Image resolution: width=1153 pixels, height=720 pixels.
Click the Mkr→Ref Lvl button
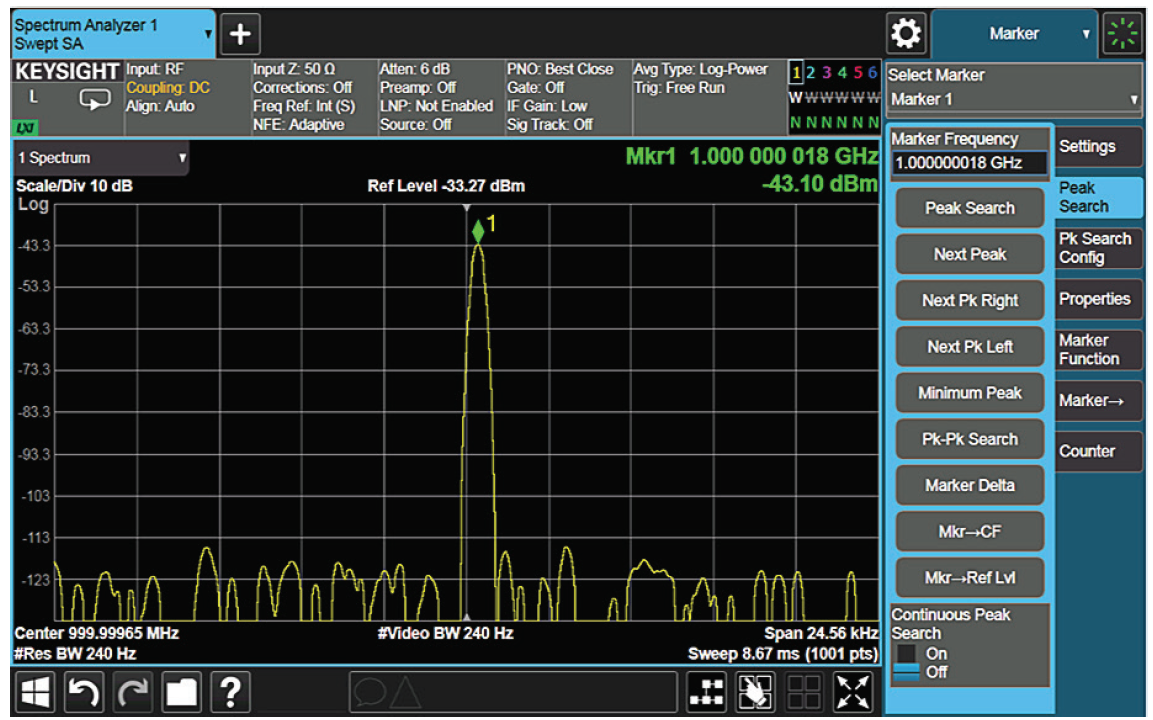(x=969, y=578)
